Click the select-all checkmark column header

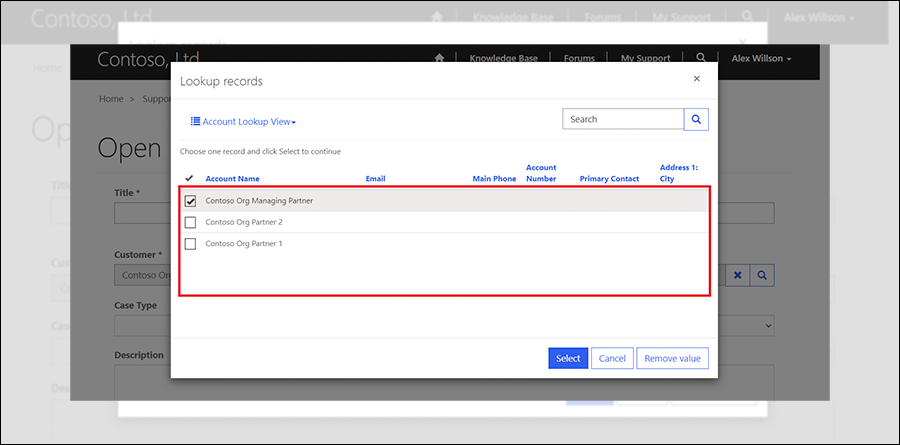click(189, 178)
